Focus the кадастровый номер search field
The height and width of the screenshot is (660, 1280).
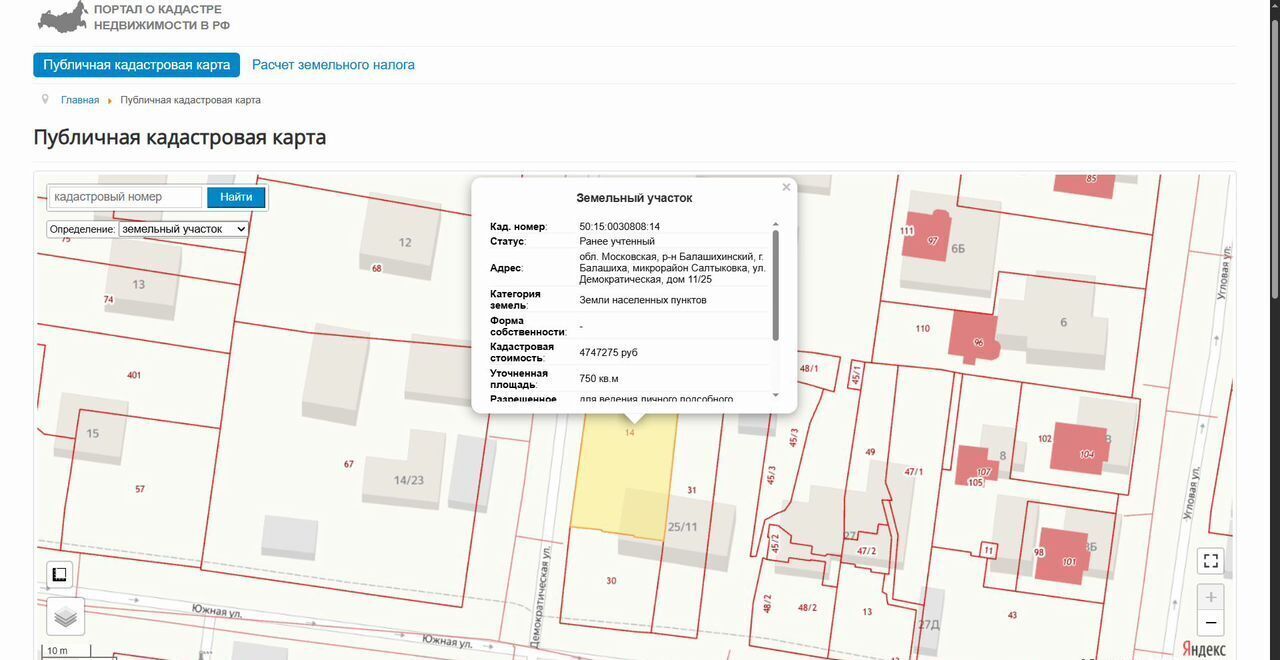click(x=126, y=197)
